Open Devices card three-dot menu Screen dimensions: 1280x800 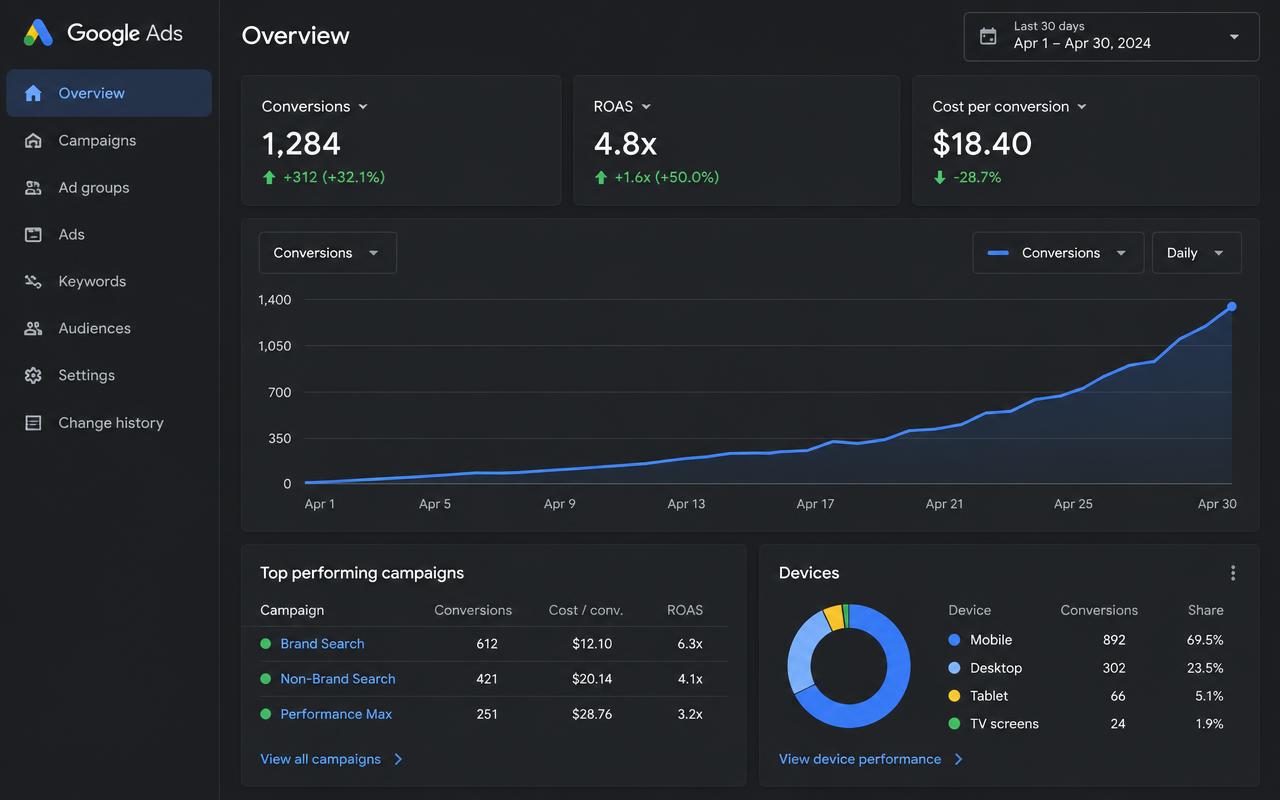(x=1233, y=573)
